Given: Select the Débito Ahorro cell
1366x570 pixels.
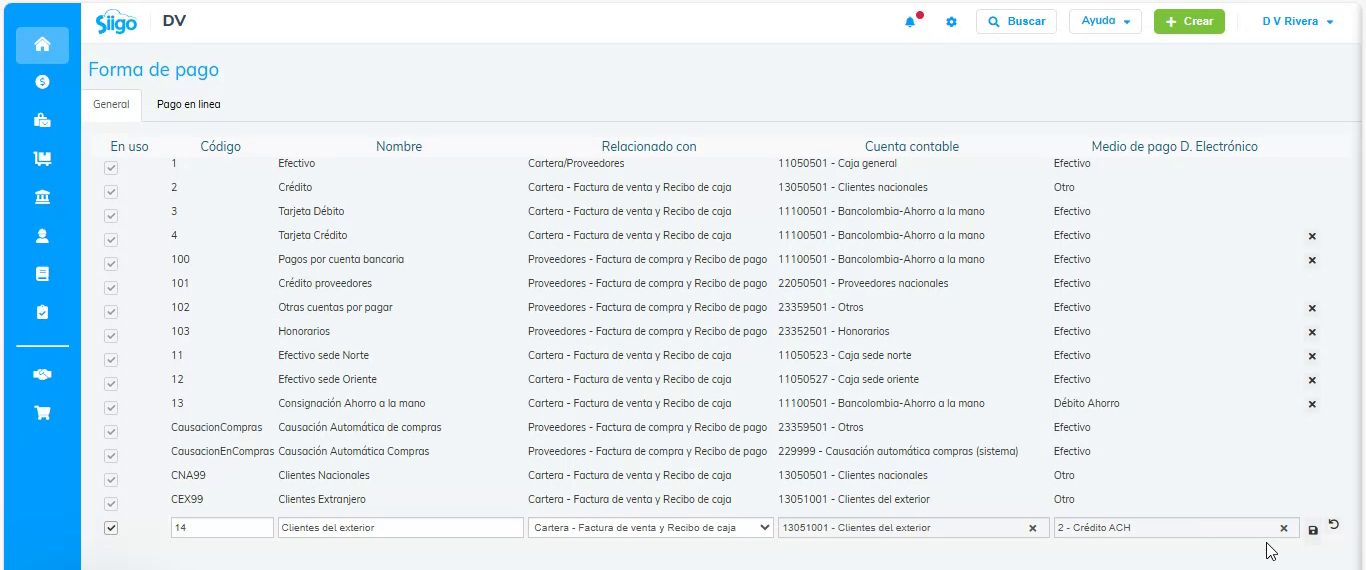Looking at the screenshot, I should 1087,403.
